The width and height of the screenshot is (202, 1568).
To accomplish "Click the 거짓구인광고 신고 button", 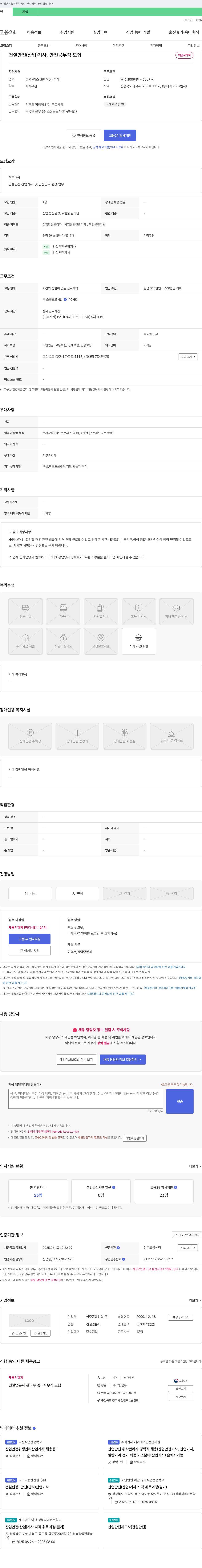I will tap(186, 1235).
